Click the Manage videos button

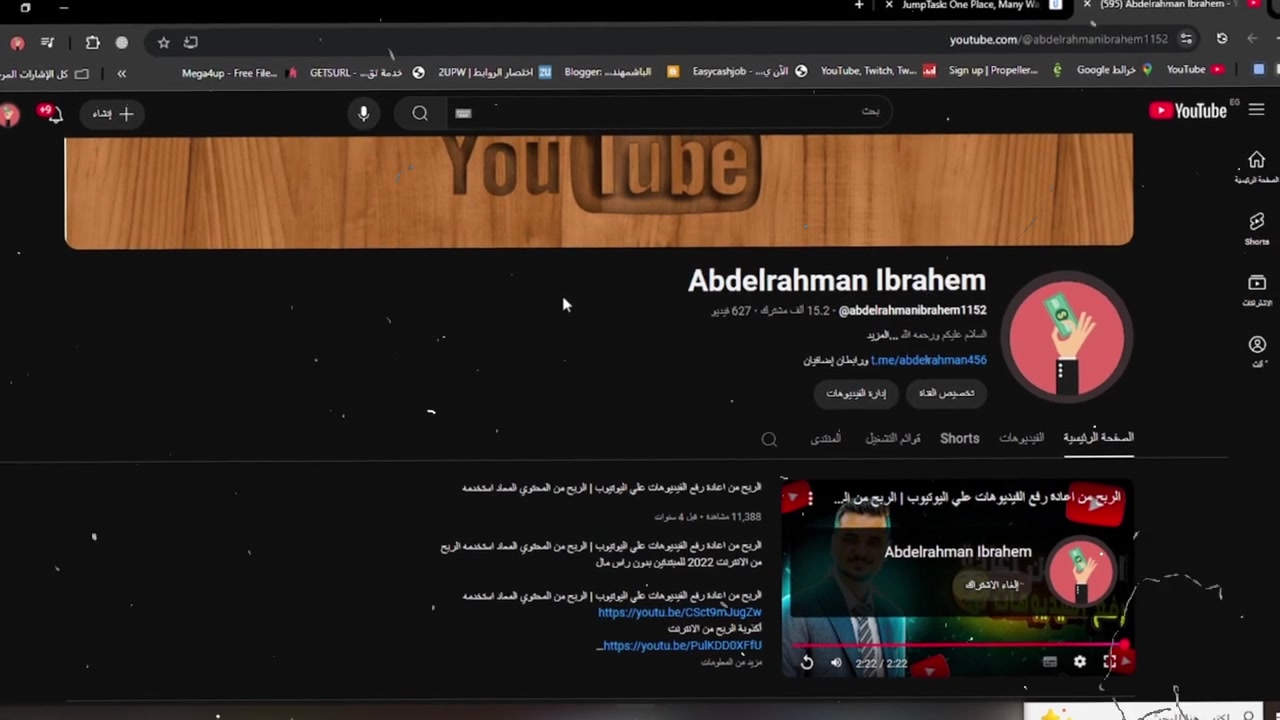coord(856,393)
